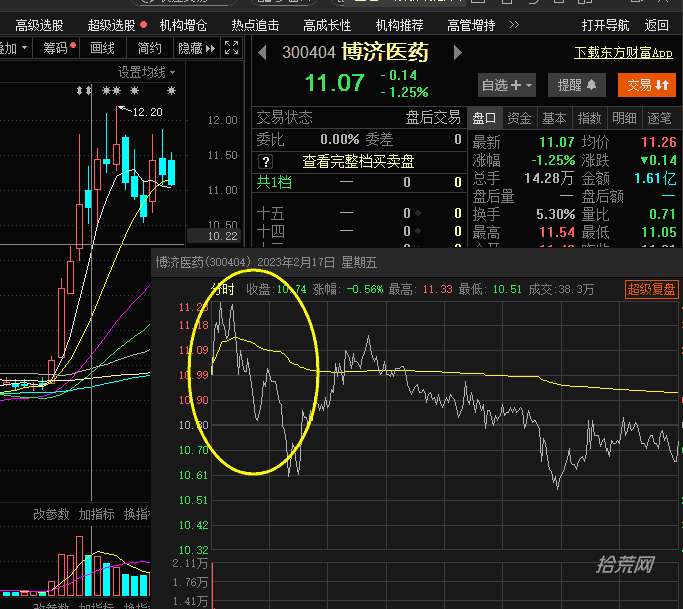Image resolution: width=683 pixels, height=609 pixels.
Task: Open 自选+ watchlist dropdown
Action: point(507,85)
